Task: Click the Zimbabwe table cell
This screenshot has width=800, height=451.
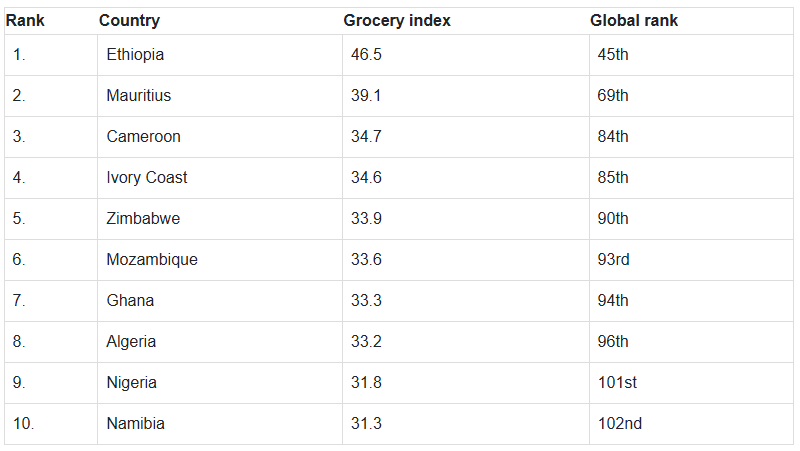Action: click(144, 219)
